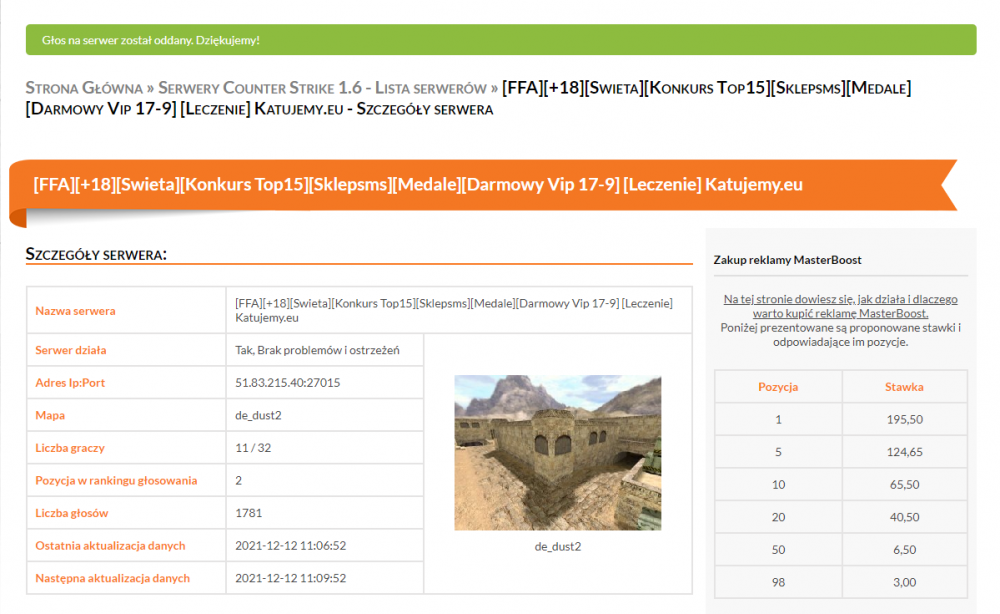Click the 'Stawka' column header
Image resolution: width=1000 pixels, height=614 pixels.
(904, 386)
